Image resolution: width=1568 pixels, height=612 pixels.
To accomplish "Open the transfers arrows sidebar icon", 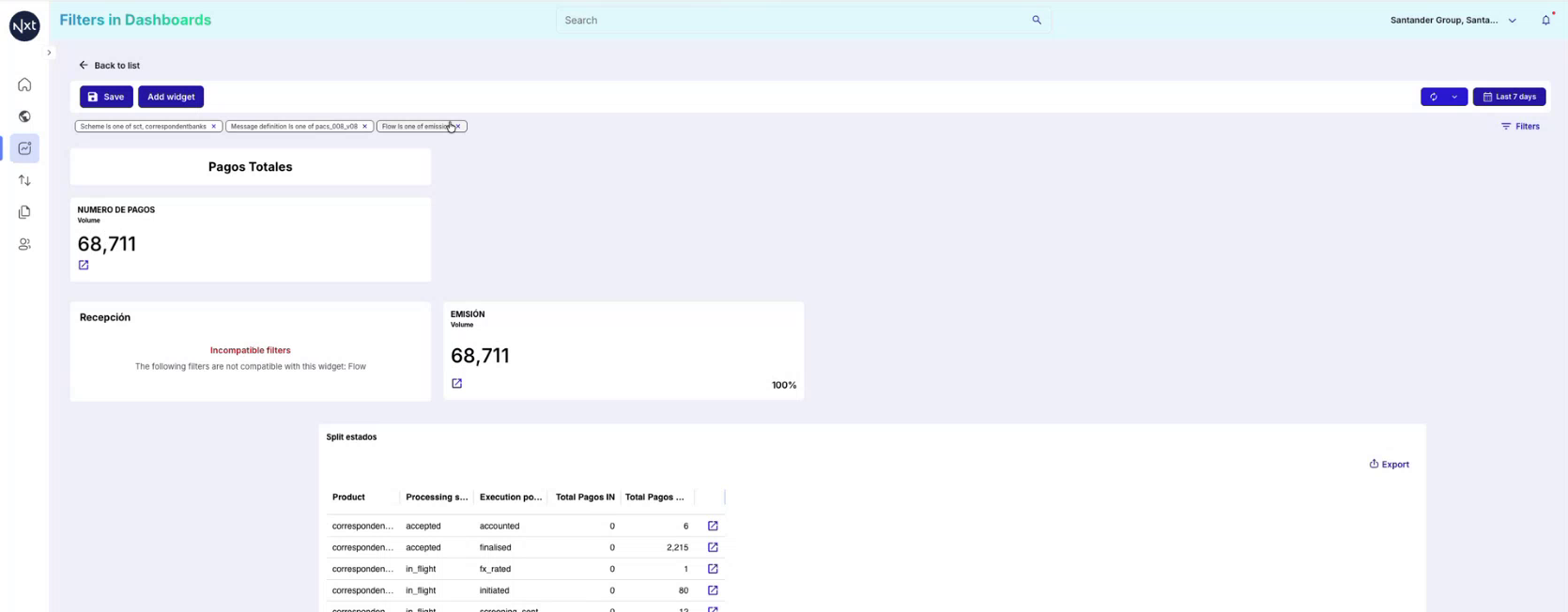I will [x=24, y=180].
